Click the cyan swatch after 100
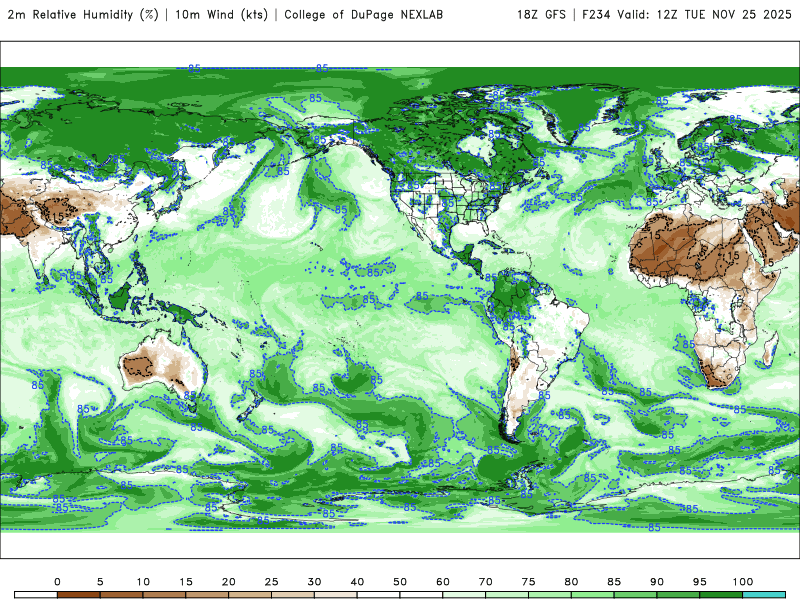The width and height of the screenshot is (800, 600). pyautogui.click(x=764, y=595)
